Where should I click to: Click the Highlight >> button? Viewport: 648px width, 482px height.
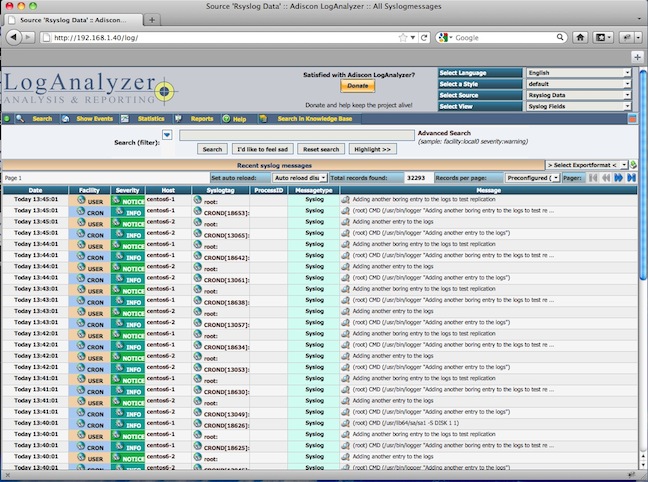point(372,149)
